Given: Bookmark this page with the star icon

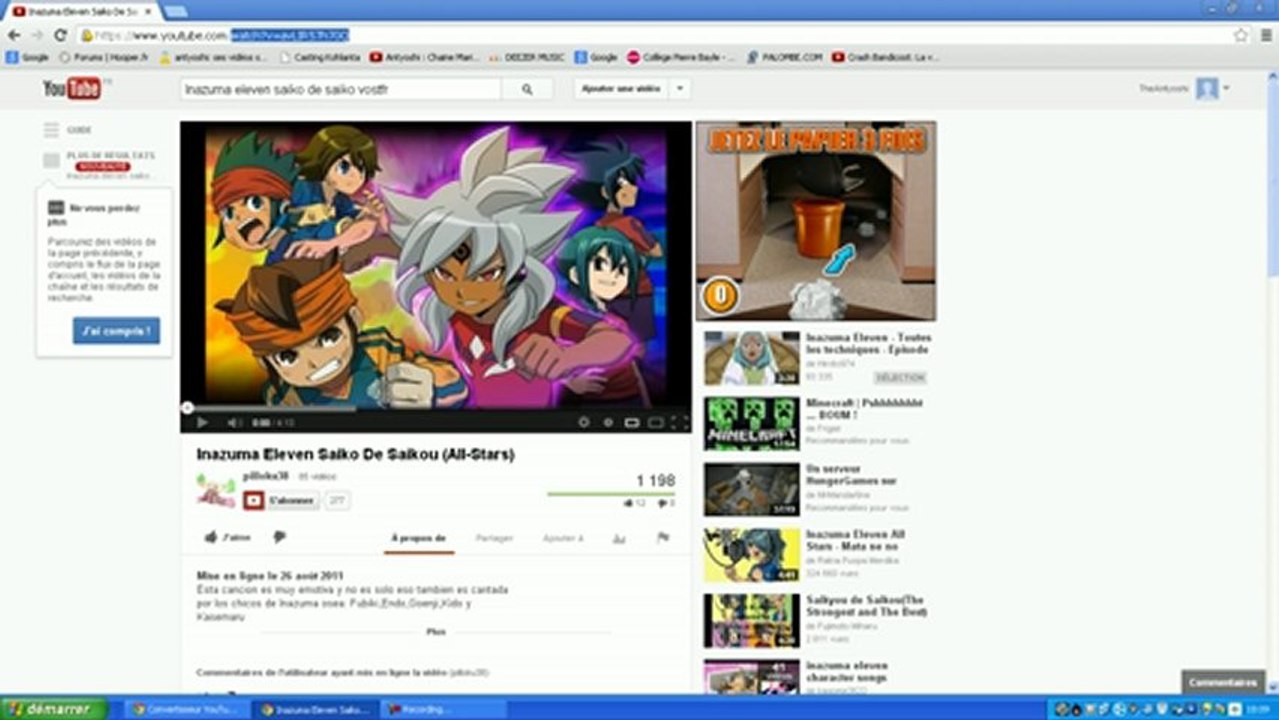Looking at the screenshot, I should (1241, 34).
